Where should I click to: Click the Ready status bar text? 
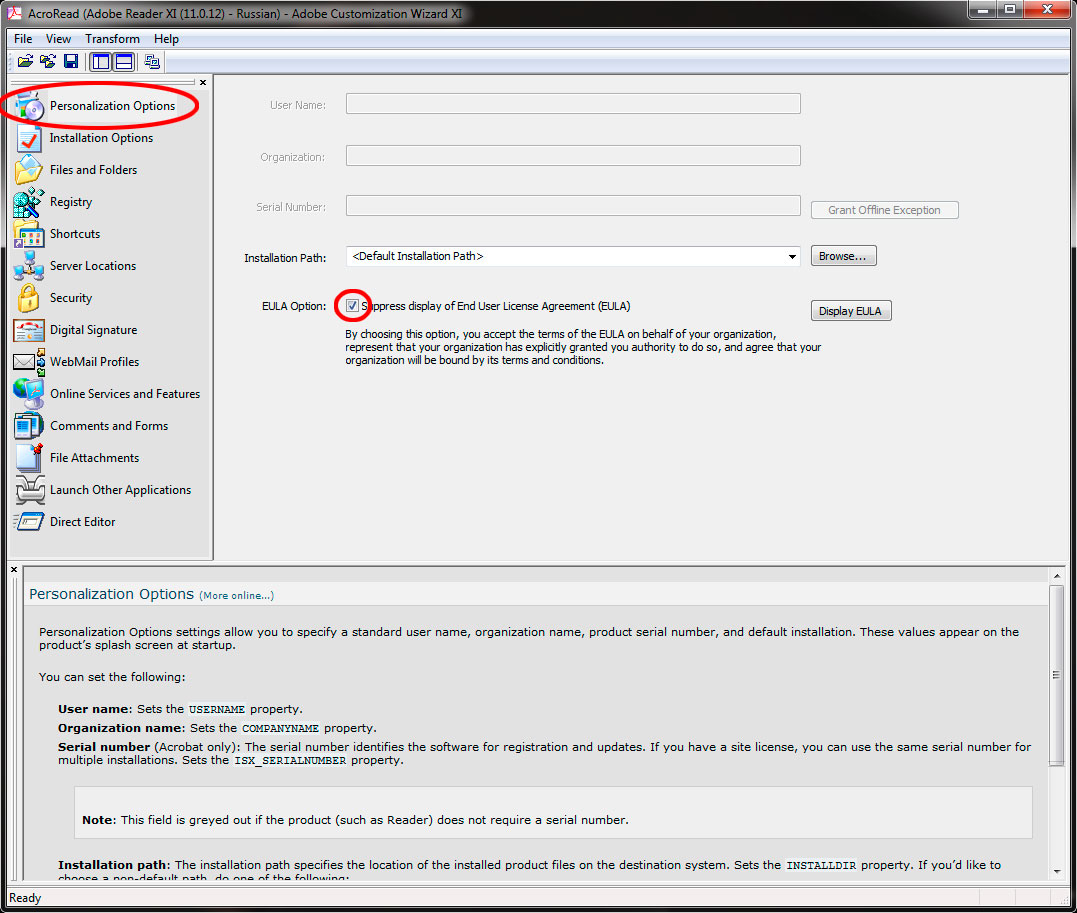point(25,898)
